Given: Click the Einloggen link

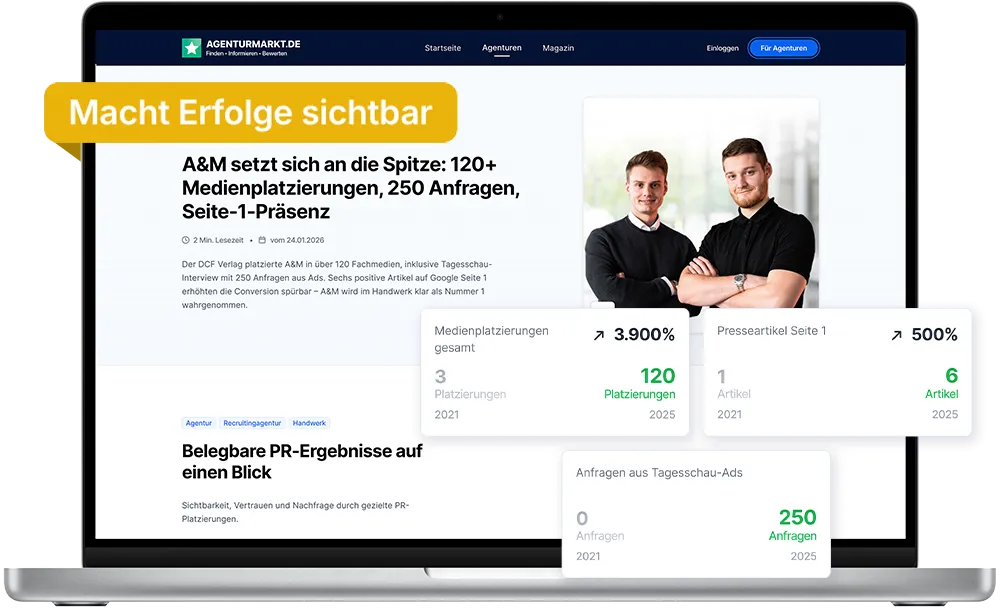Looking at the screenshot, I should pyautogui.click(x=722, y=47).
